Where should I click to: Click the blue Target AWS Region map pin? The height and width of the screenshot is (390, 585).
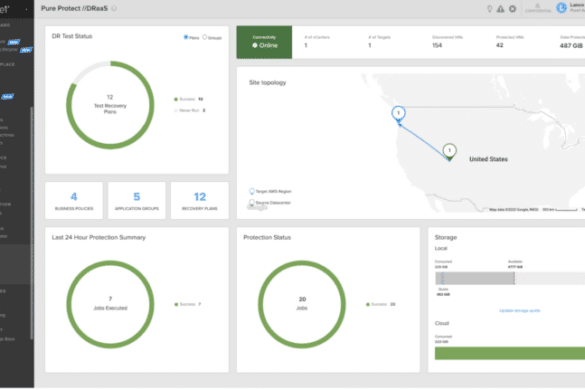click(x=398, y=114)
